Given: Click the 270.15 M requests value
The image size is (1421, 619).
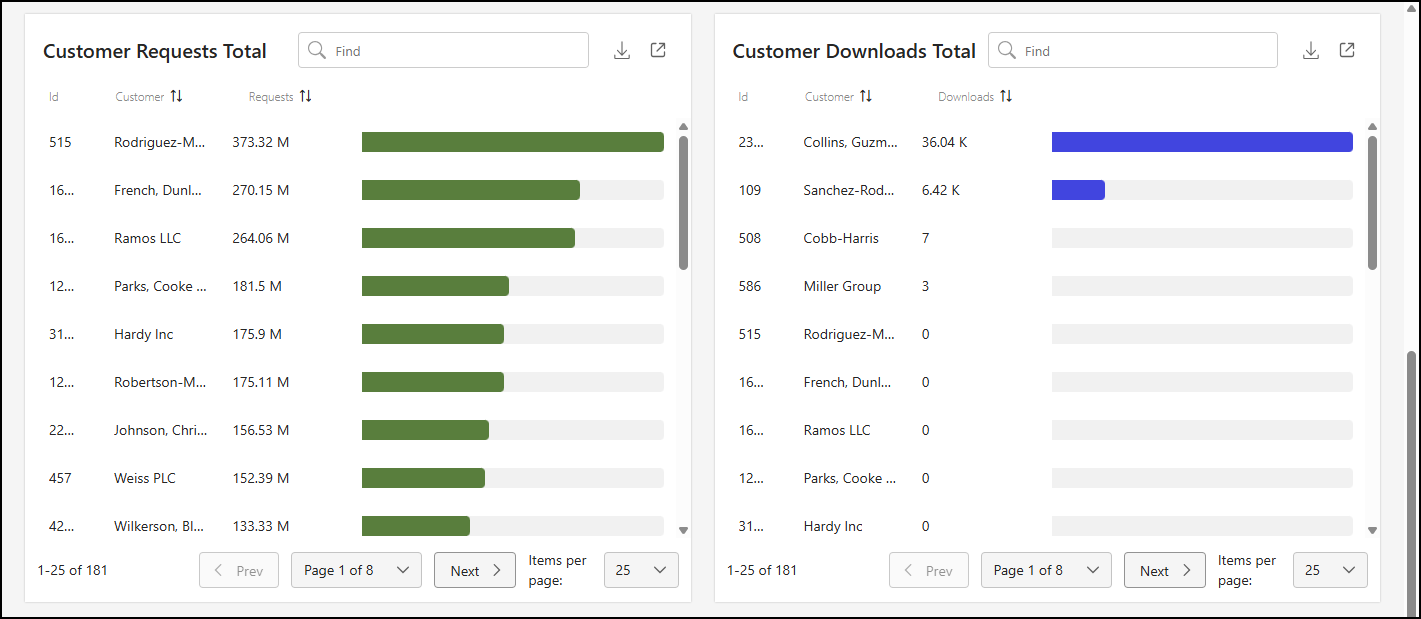Looking at the screenshot, I should 261,190.
